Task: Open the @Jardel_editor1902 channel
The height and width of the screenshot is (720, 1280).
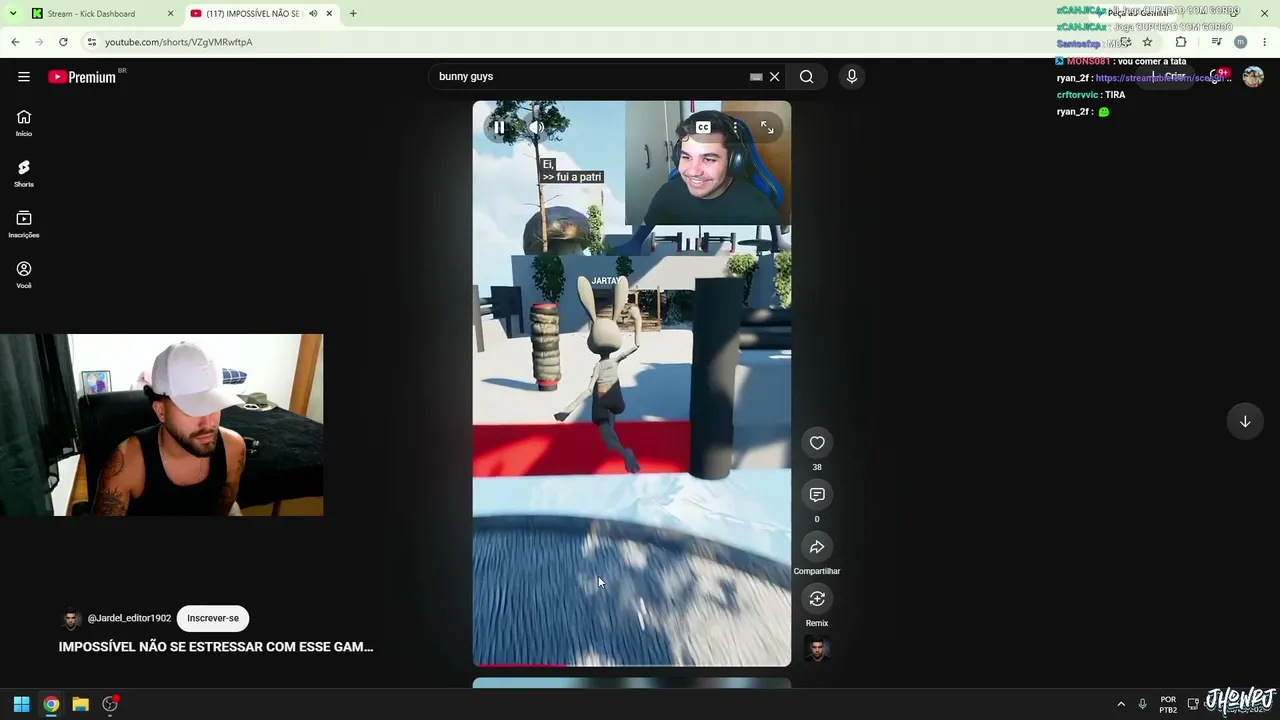Action: [129, 618]
